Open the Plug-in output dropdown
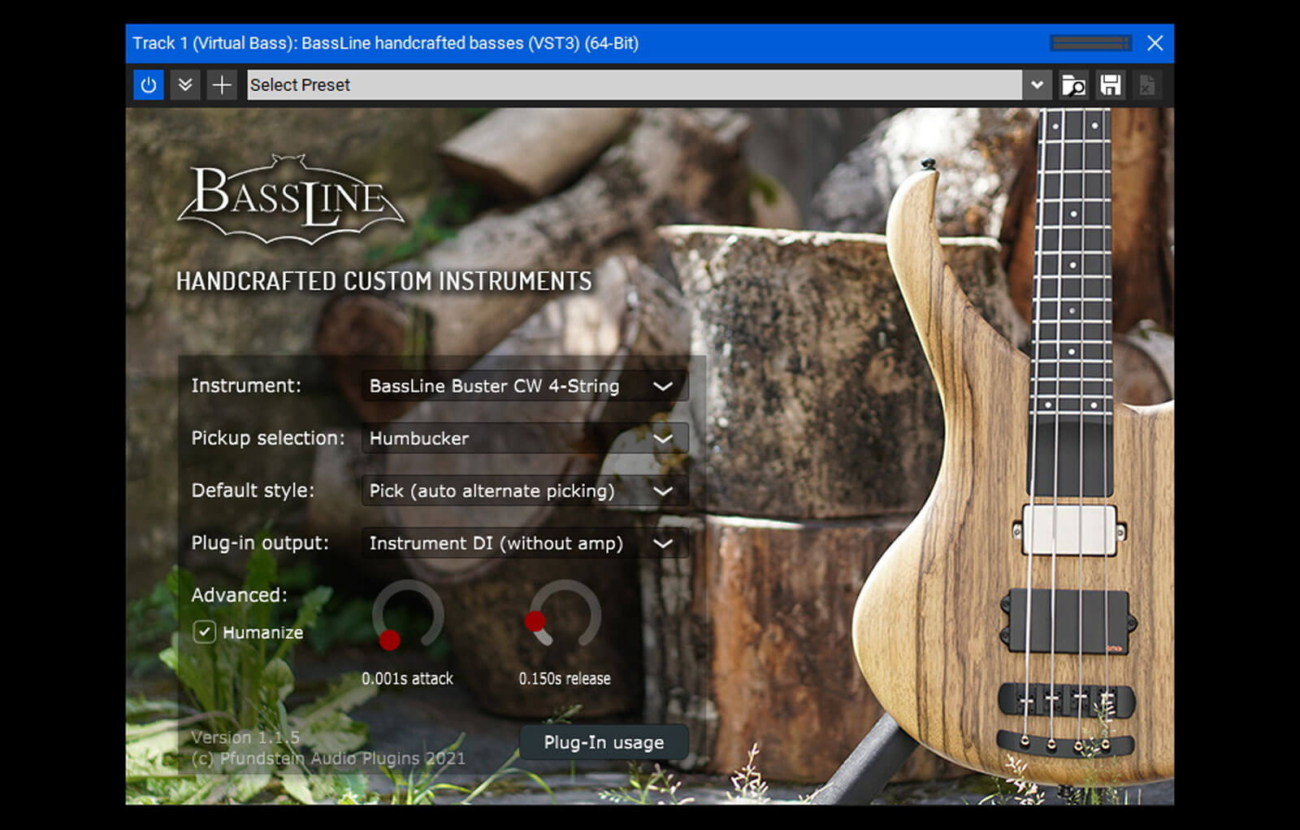This screenshot has height=830, width=1300. [524, 543]
